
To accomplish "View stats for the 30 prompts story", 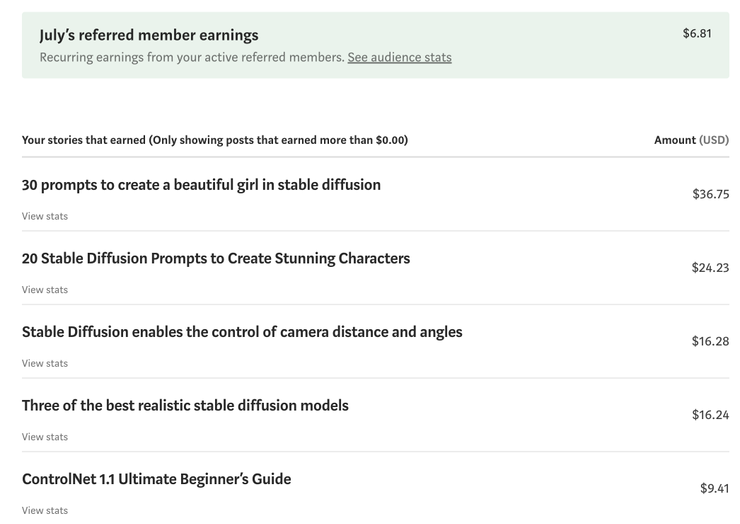I will click(45, 216).
